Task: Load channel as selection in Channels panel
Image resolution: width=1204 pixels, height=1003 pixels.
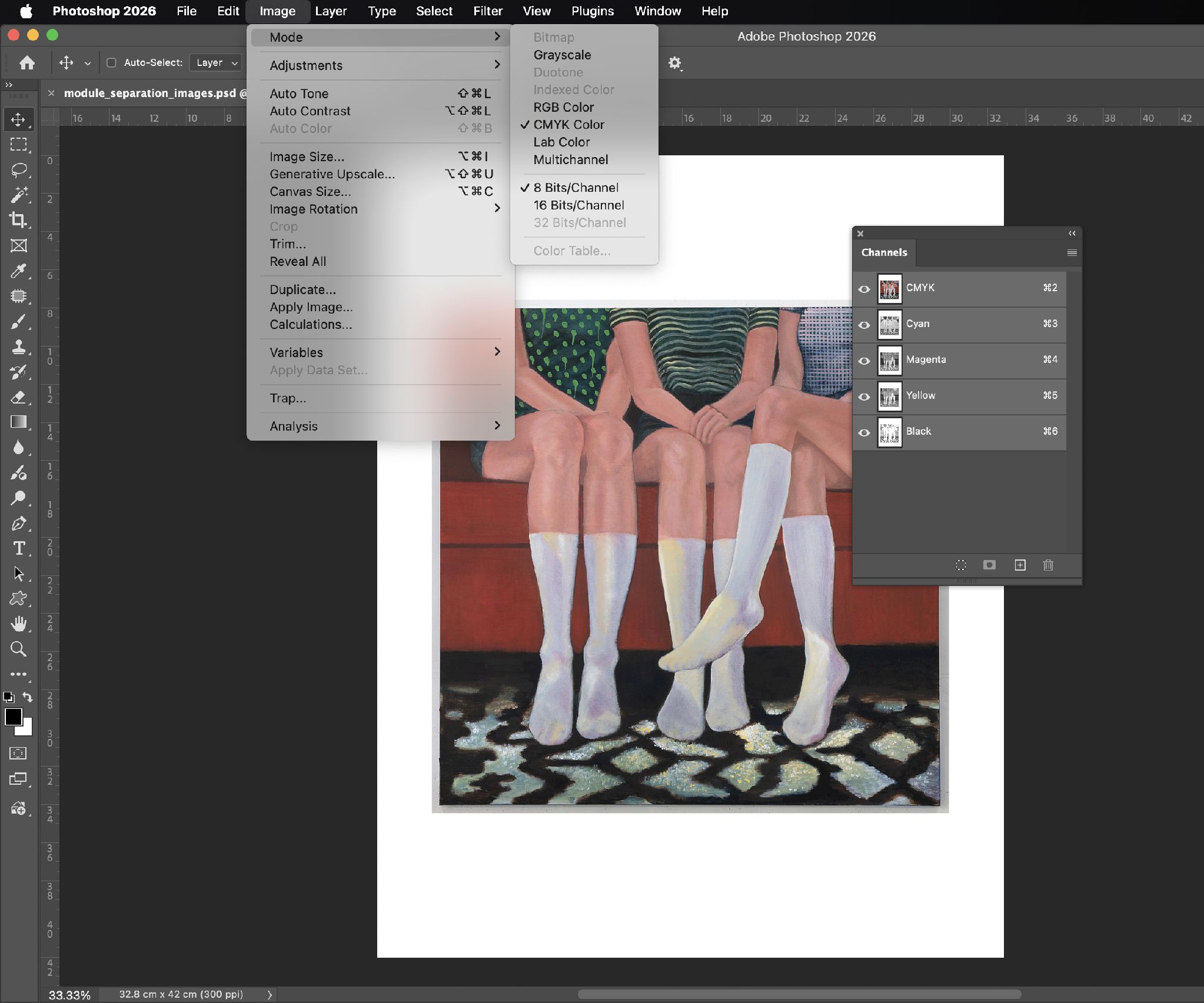Action: [x=961, y=565]
